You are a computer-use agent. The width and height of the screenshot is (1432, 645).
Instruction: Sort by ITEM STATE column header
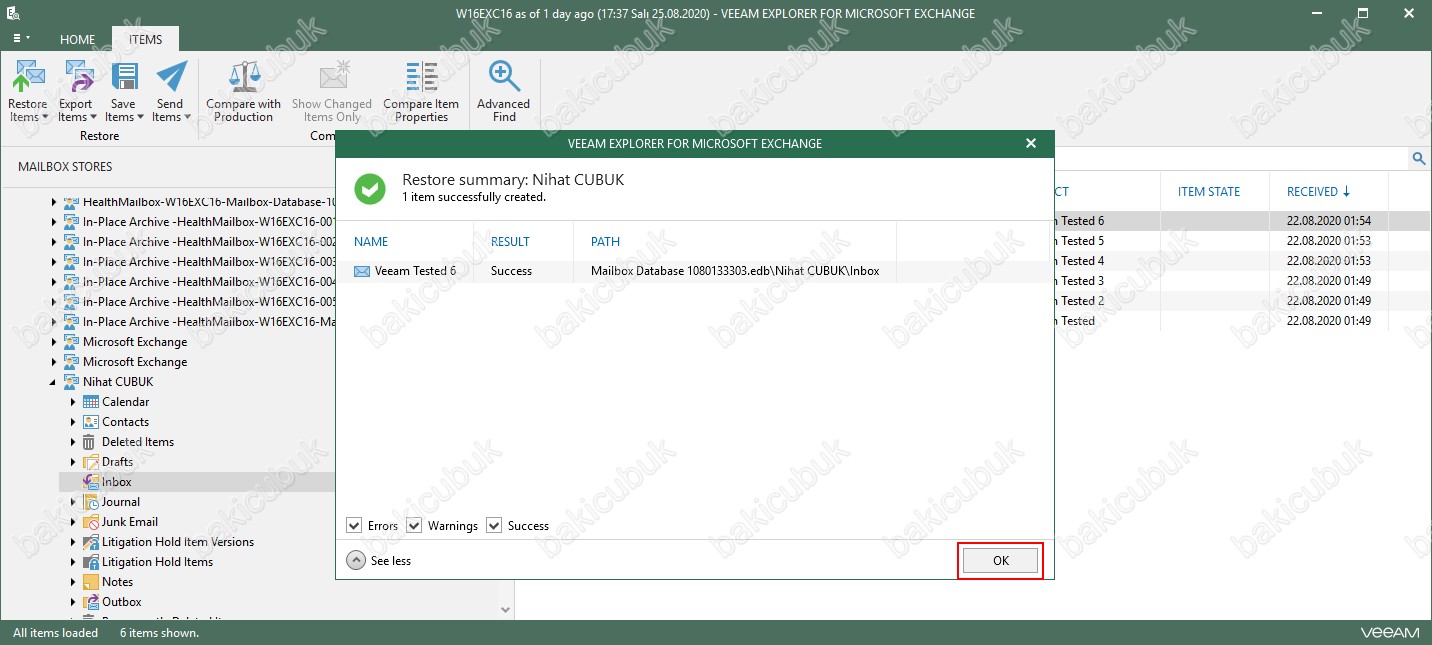(x=1209, y=192)
